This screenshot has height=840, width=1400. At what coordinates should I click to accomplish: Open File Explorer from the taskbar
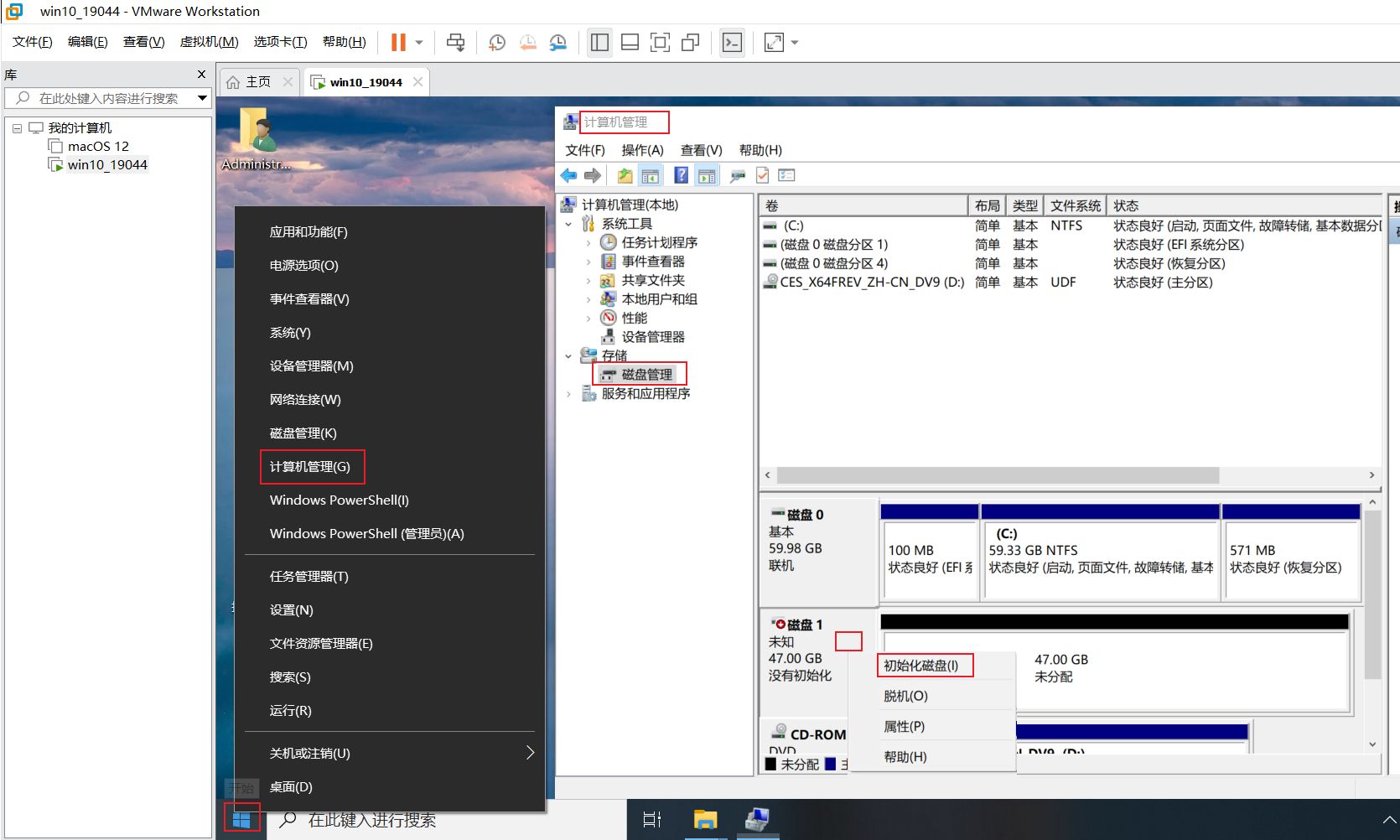pos(705,819)
